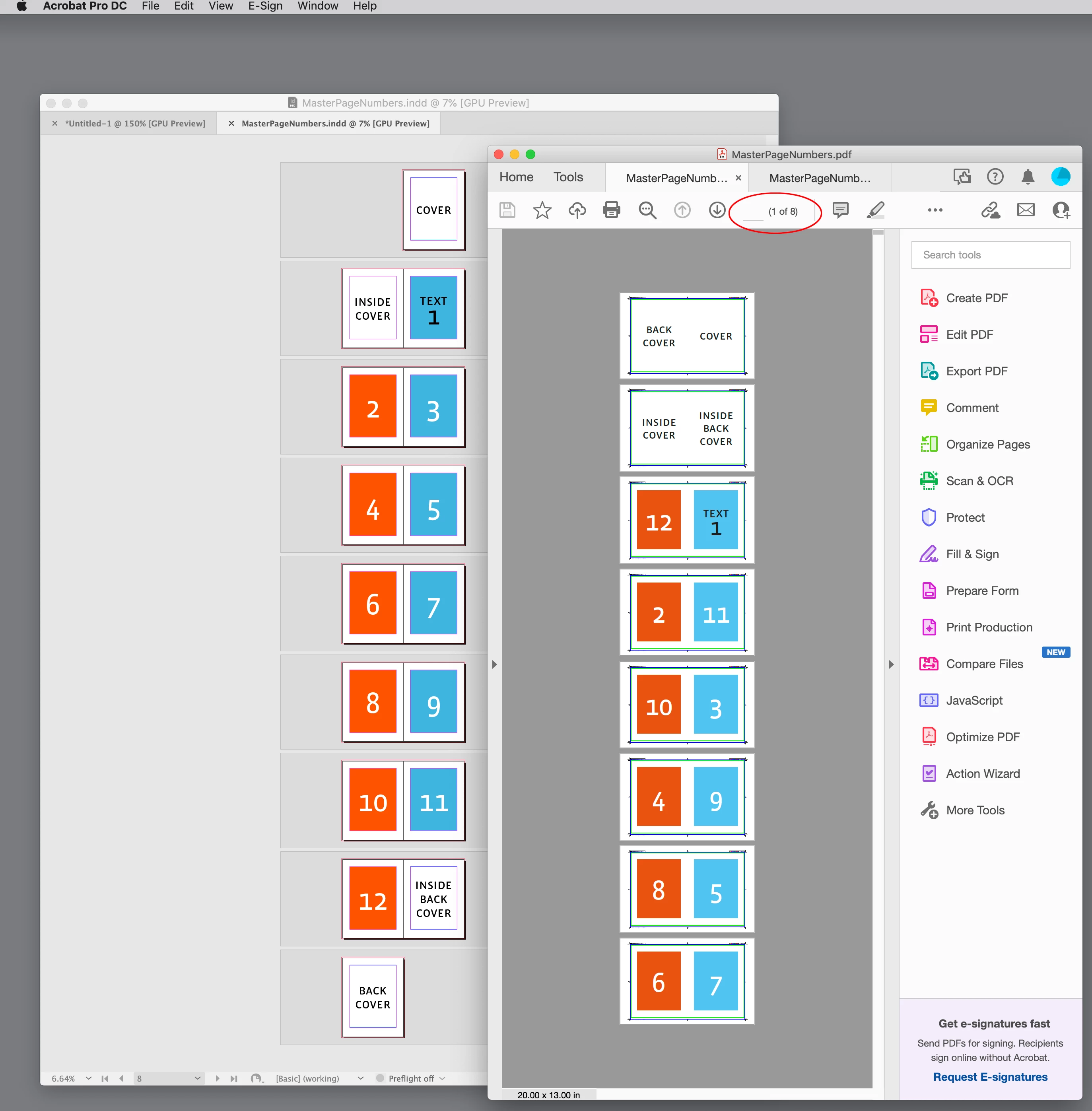Open the Preflight off dropdown

(x=442, y=1078)
